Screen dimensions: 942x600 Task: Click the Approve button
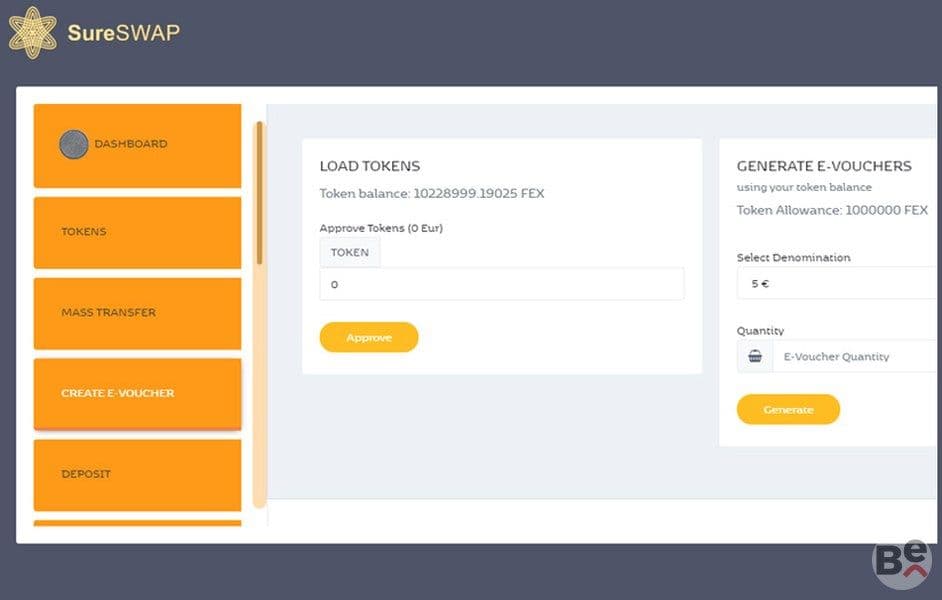tap(369, 338)
